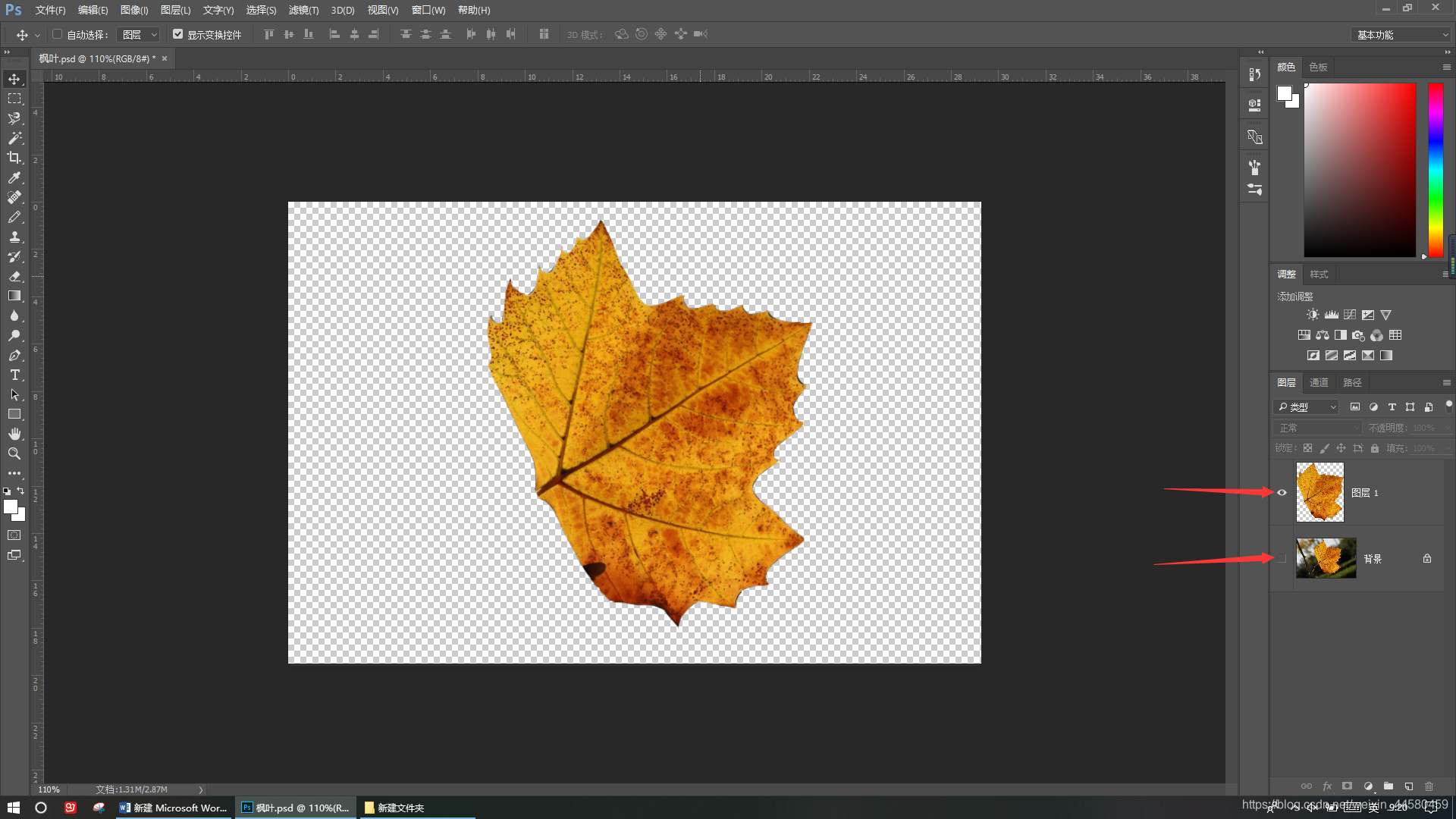The width and height of the screenshot is (1456, 819).
Task: Select the Zoom tool
Action: coord(14,453)
